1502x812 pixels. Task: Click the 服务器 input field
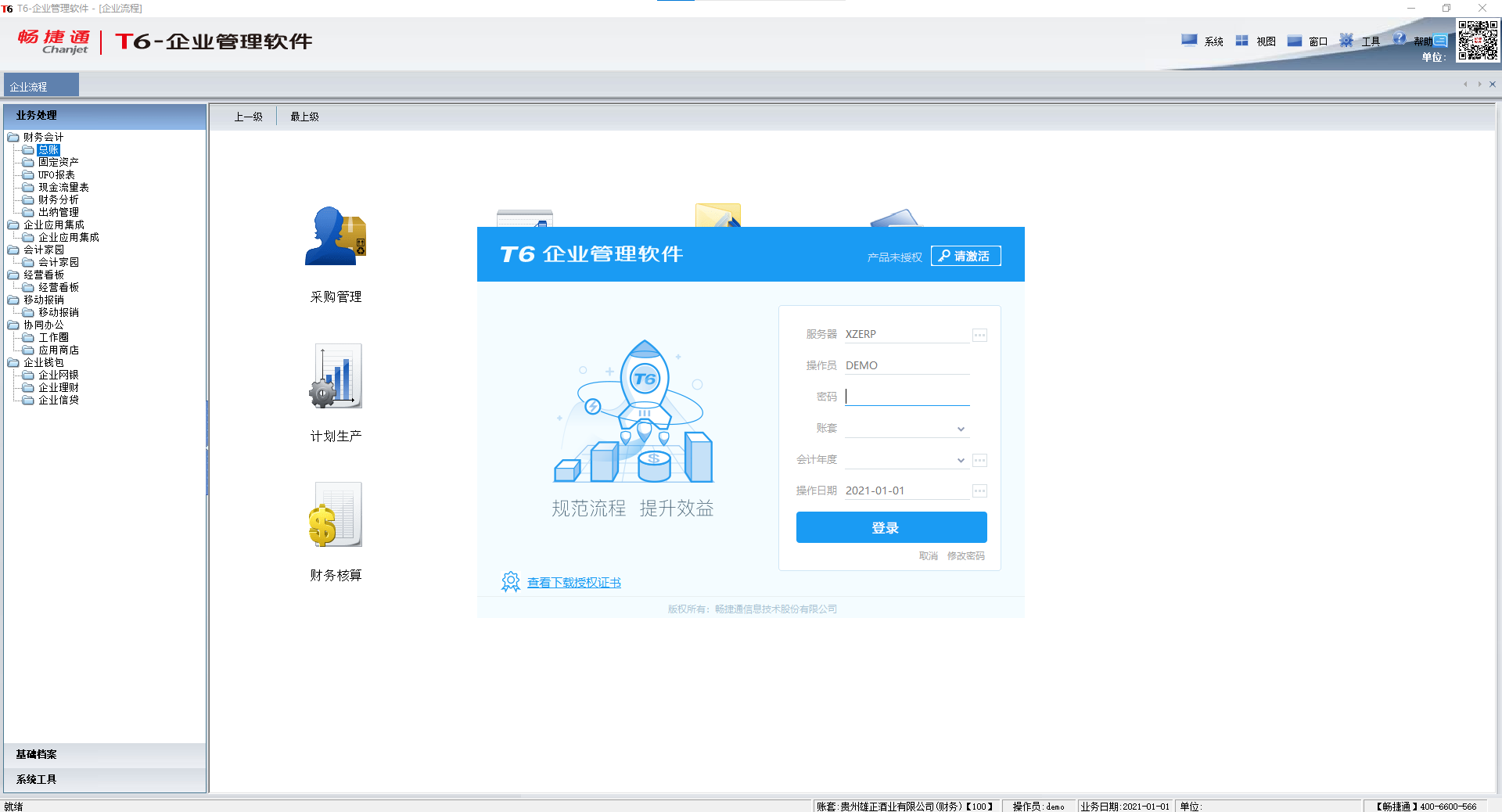click(x=907, y=334)
